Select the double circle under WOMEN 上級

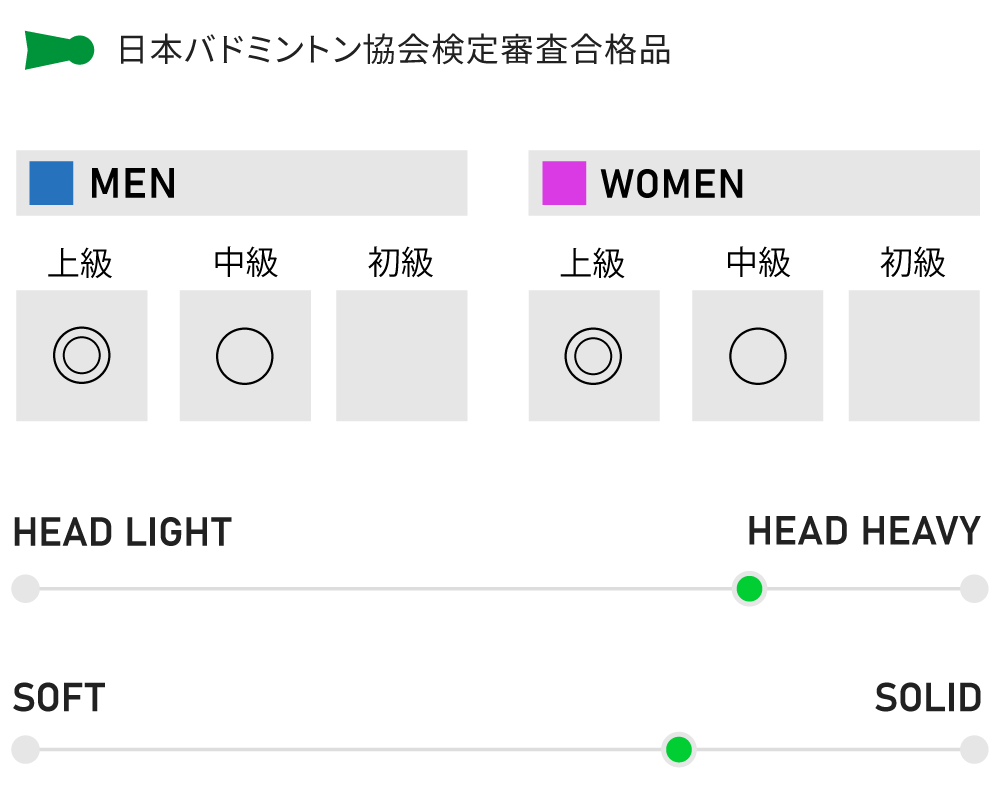[593, 355]
